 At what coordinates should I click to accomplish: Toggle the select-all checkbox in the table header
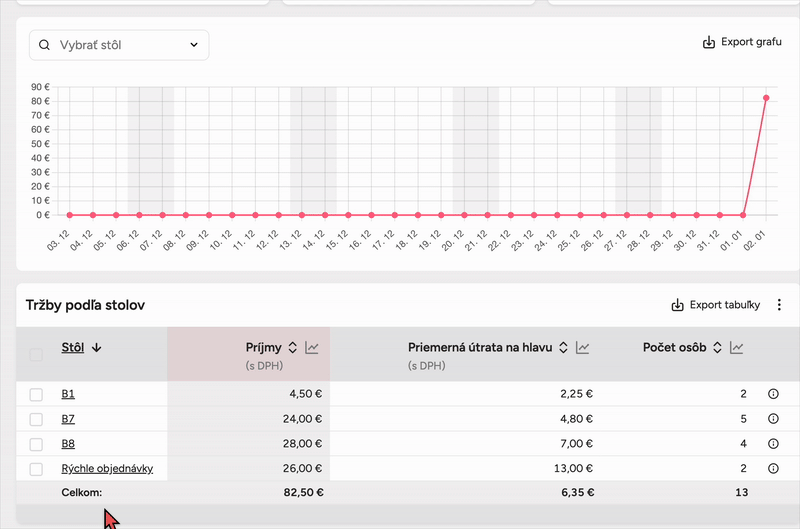(x=36, y=354)
